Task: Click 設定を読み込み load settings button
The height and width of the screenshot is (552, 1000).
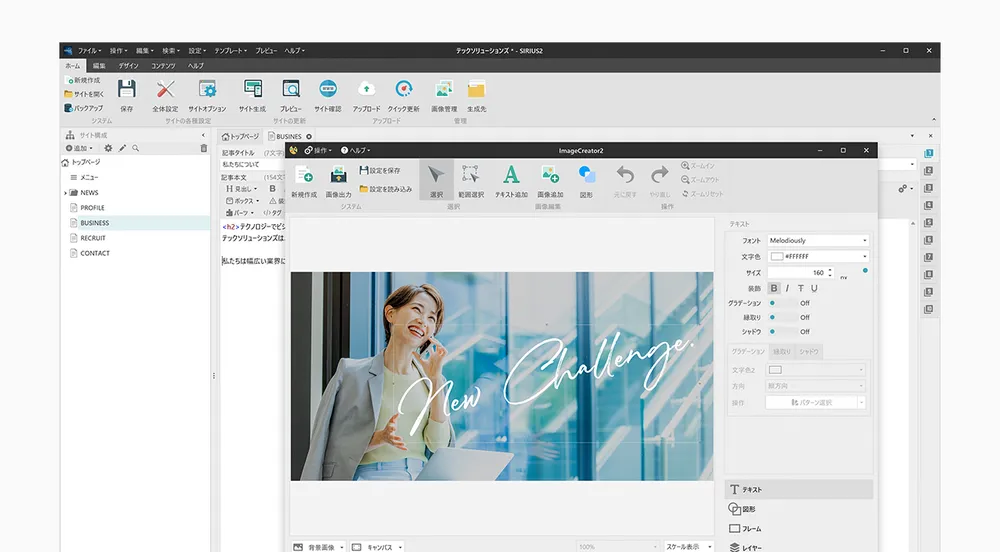Action: click(385, 189)
